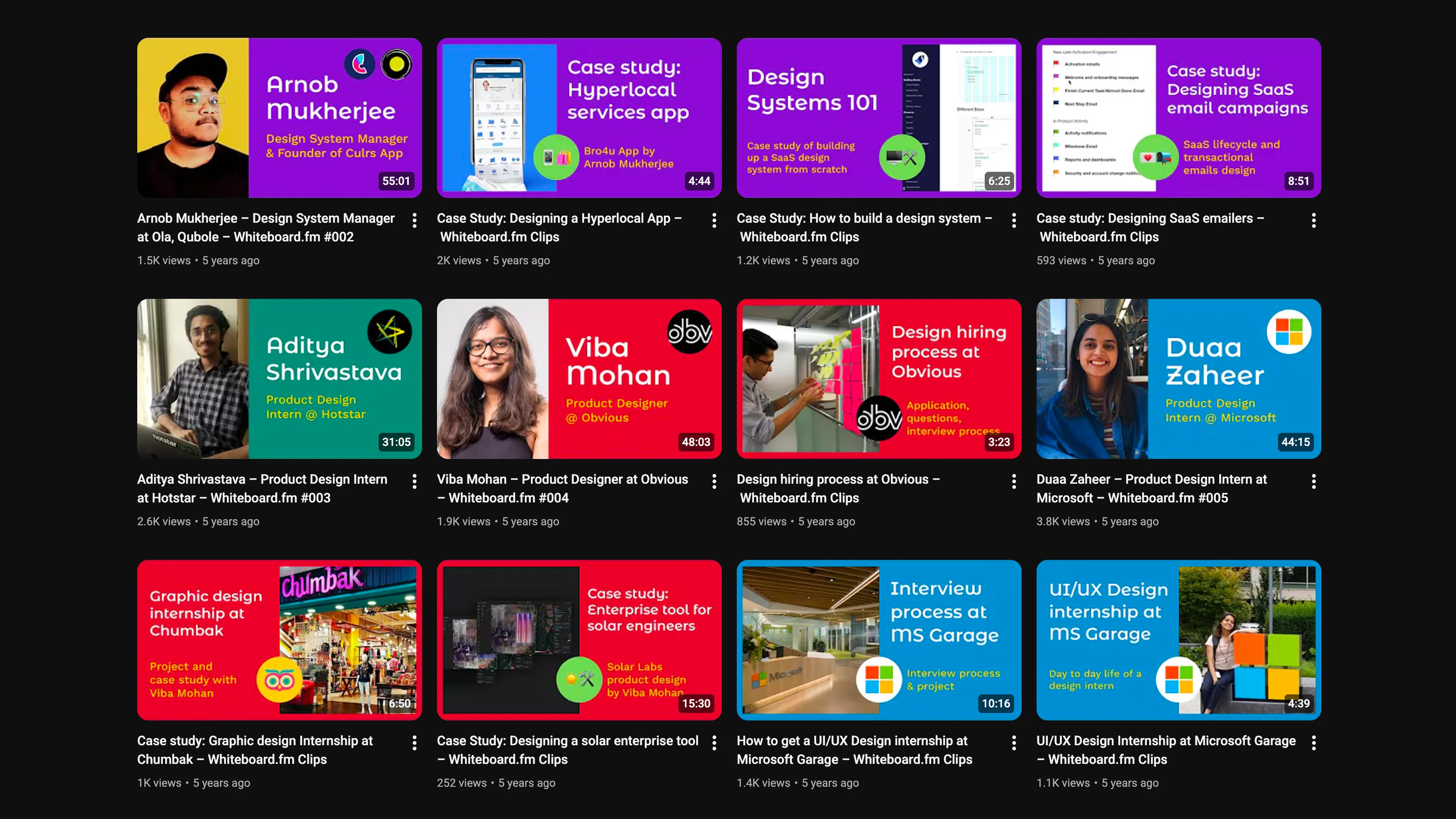
Task: Click three-dot menu for Viba Mohan video
Action: [714, 482]
